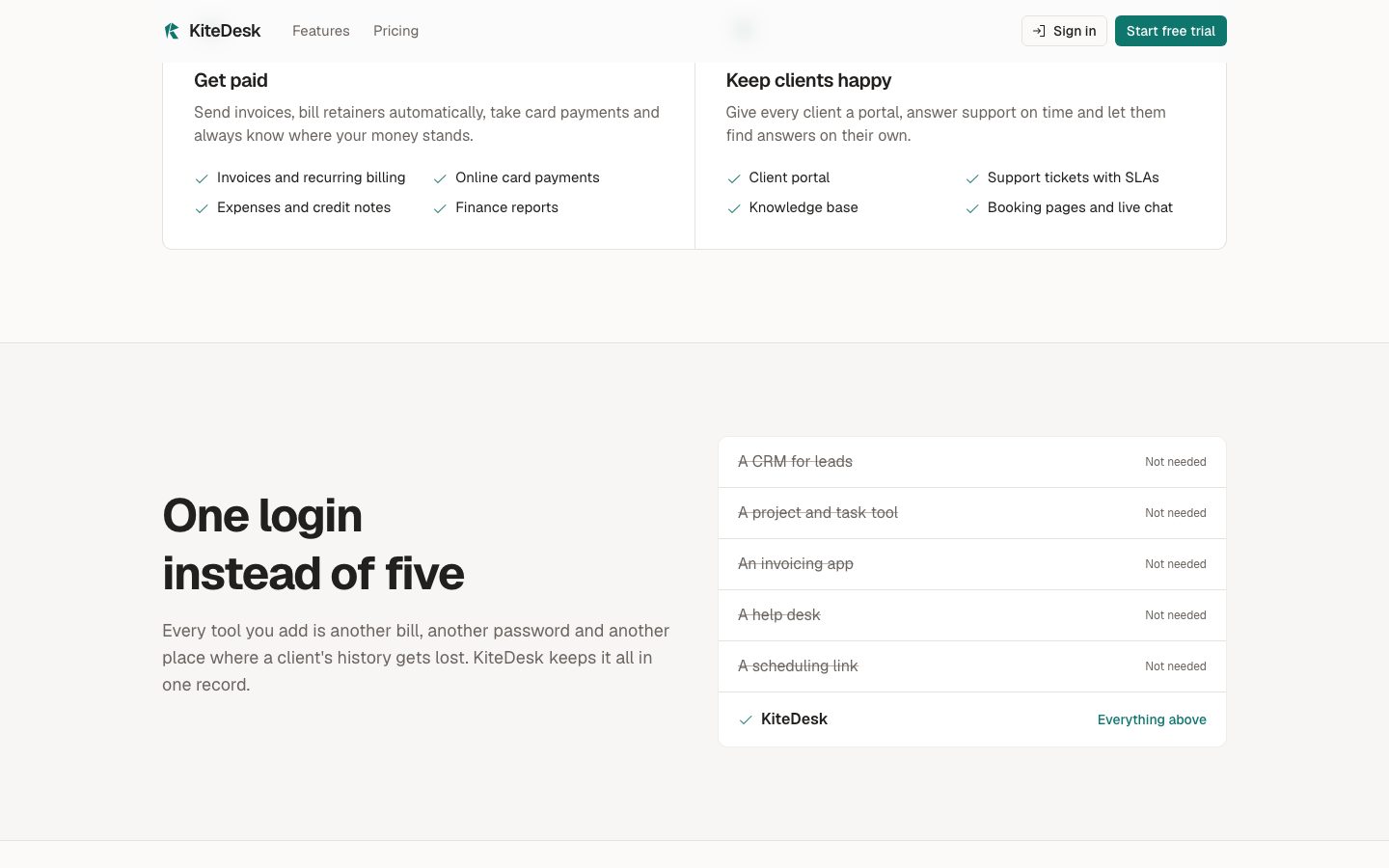The width and height of the screenshot is (1389, 868).
Task: Click the 'One login instead of five' heading
Action: point(313,544)
